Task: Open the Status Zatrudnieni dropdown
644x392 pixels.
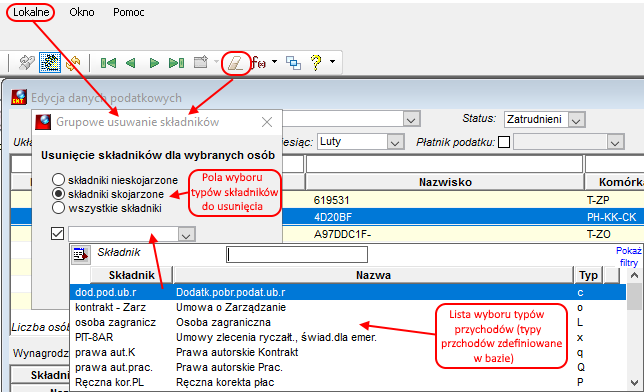Action: point(576,120)
